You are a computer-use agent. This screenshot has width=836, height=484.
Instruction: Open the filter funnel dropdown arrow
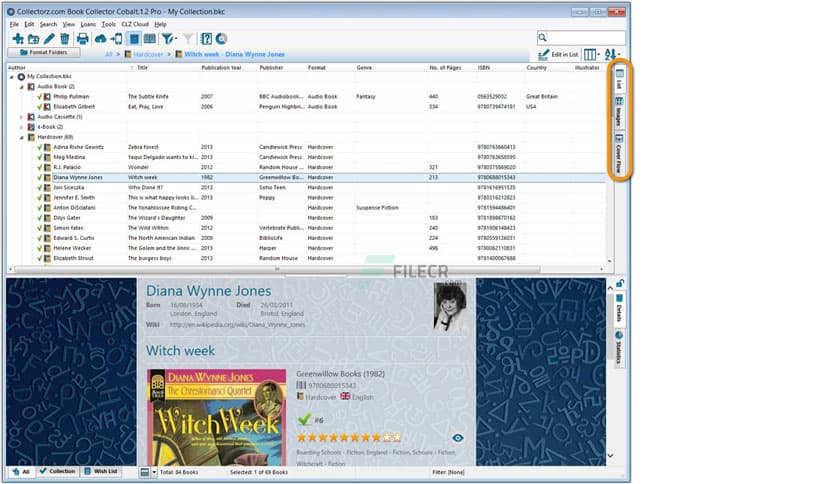point(176,39)
